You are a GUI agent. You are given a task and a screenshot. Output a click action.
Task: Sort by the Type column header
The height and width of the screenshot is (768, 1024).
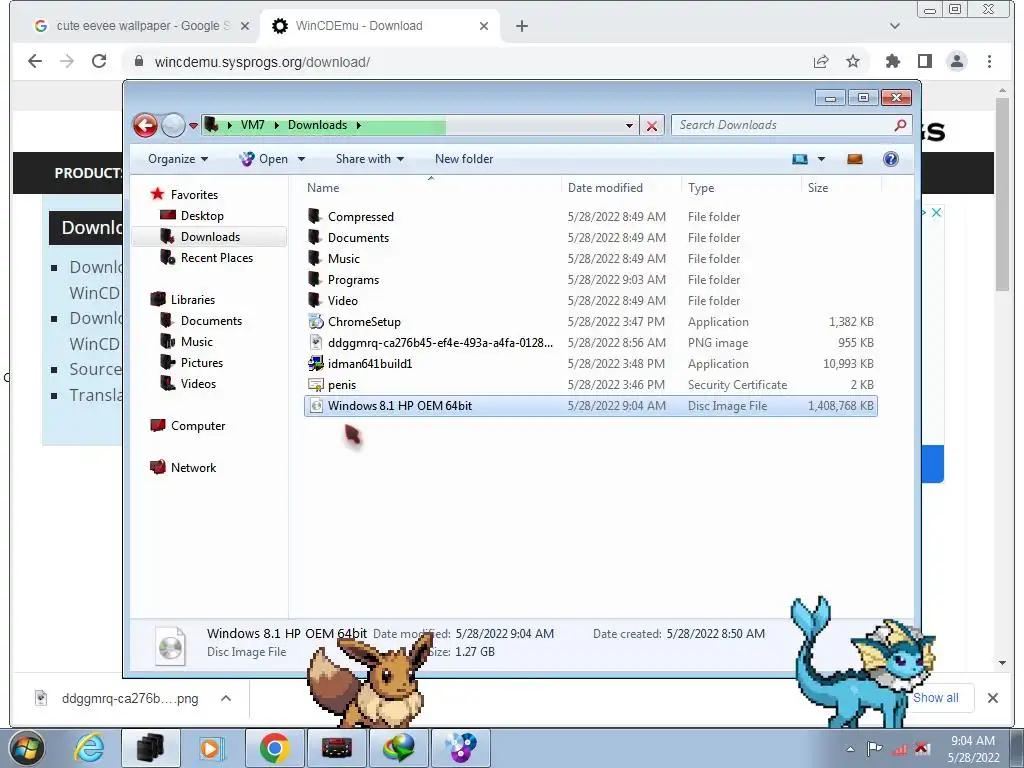(x=741, y=187)
